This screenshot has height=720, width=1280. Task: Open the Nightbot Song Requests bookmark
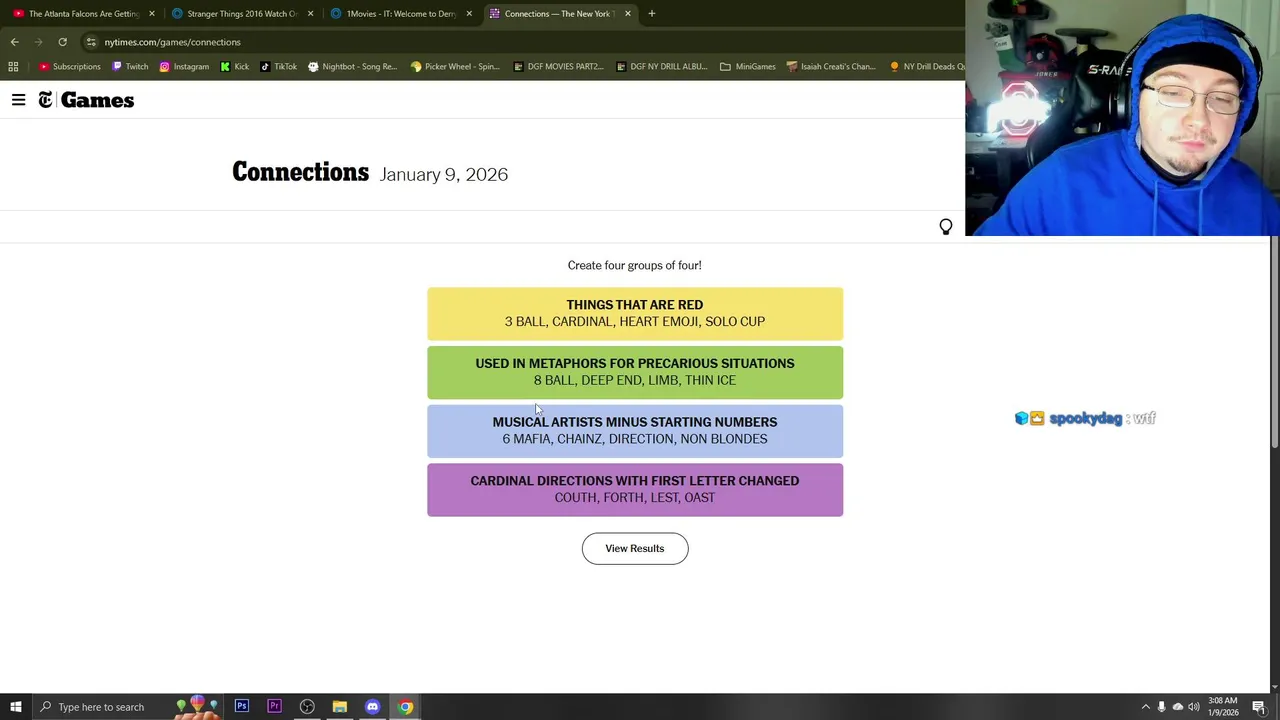point(352,67)
